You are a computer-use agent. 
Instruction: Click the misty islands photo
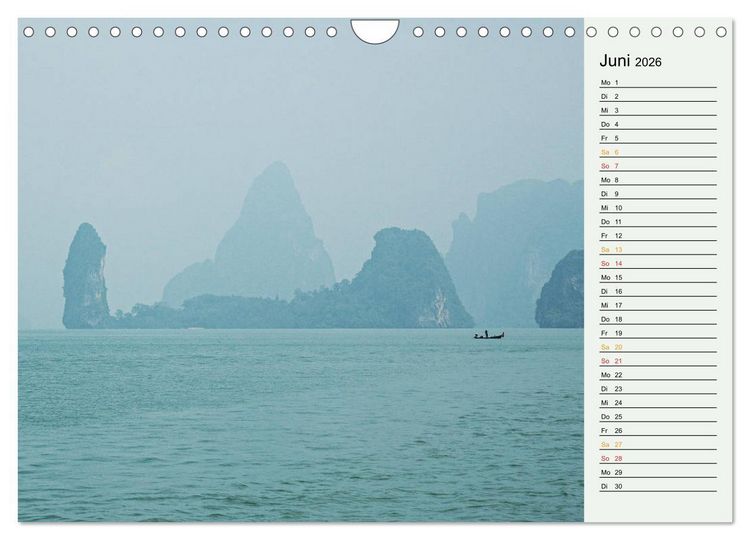pos(301,270)
